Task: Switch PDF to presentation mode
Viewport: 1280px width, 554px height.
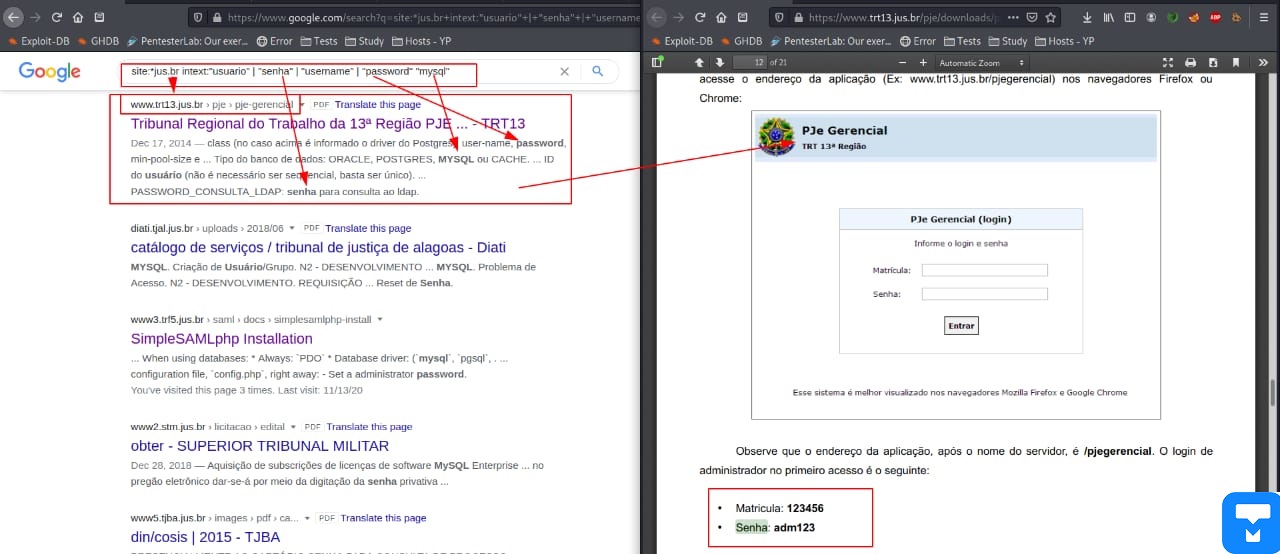Action: [1167, 62]
